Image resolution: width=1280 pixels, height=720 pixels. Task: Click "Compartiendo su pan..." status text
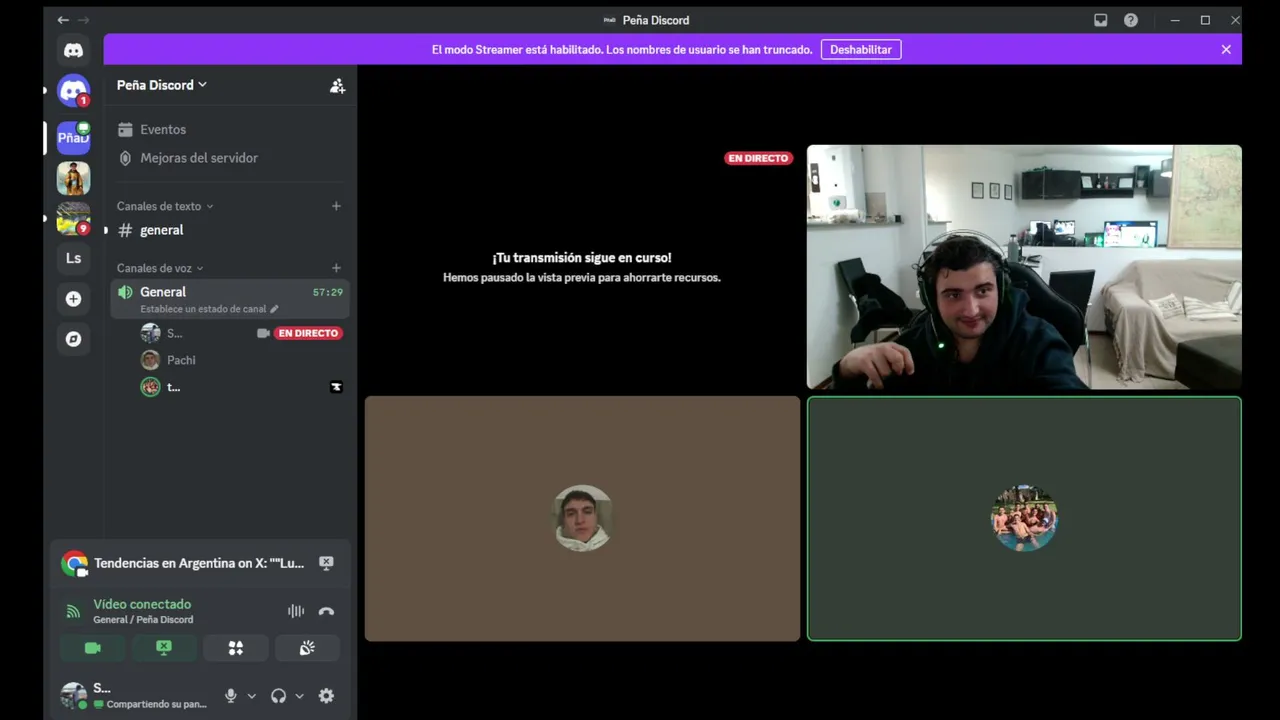156,704
